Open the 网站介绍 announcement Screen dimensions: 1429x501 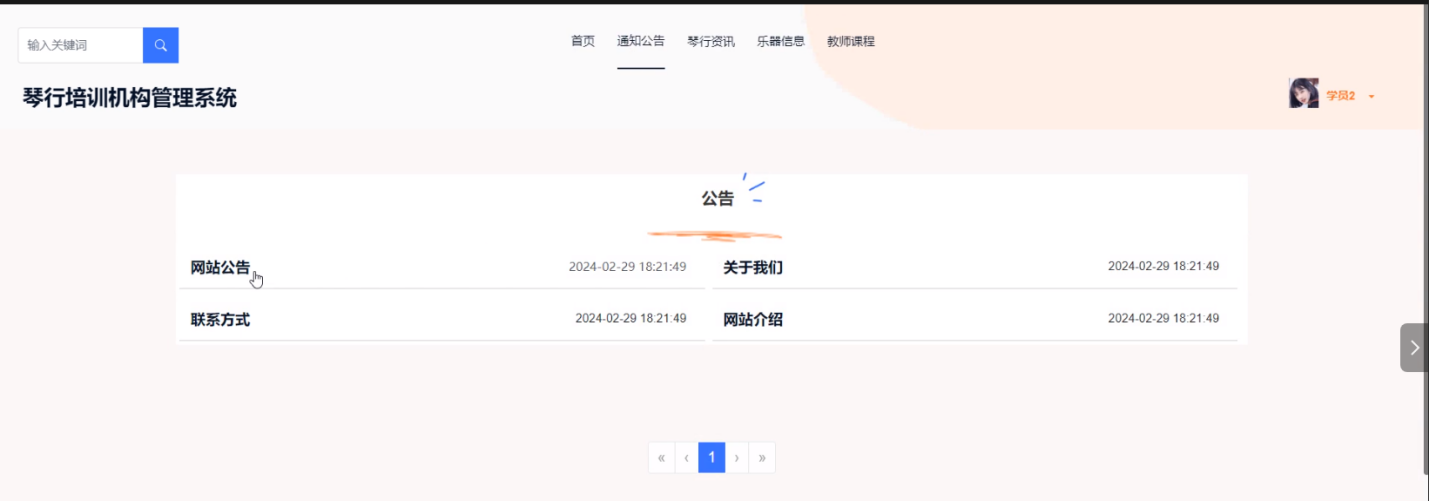(x=753, y=320)
